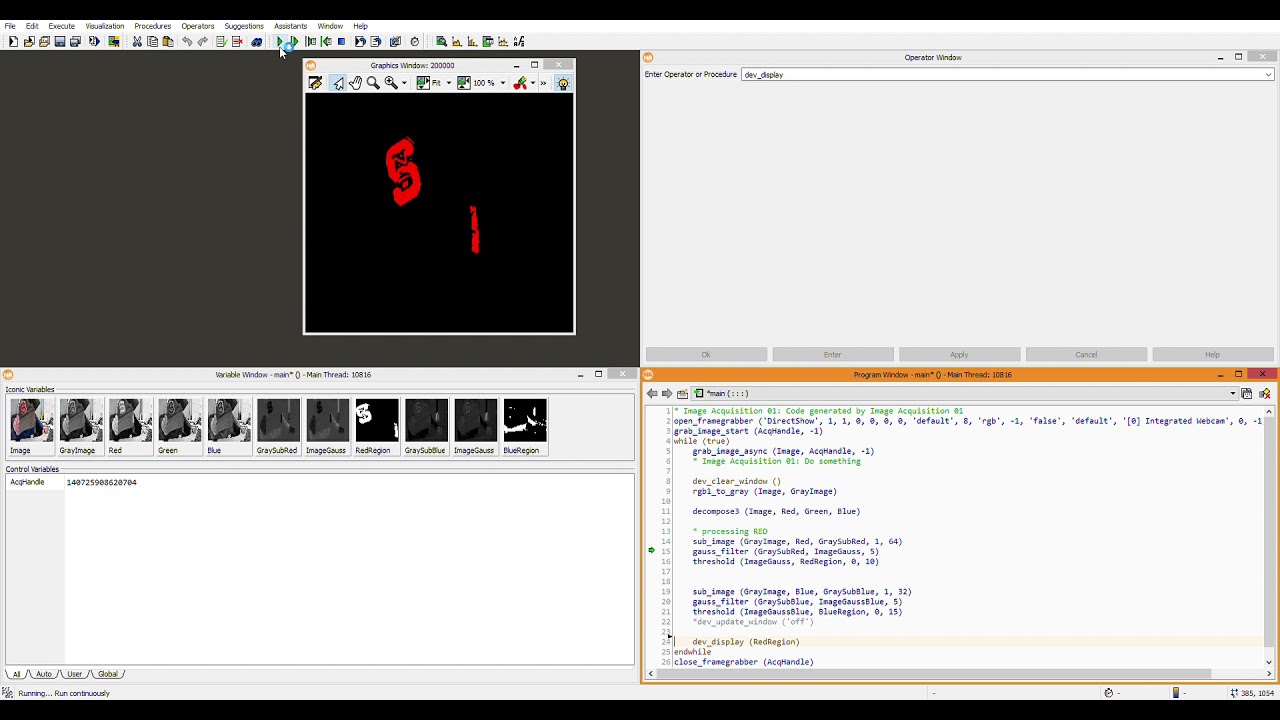The height and width of the screenshot is (720, 1280).
Task: Click the AcqHandle control variable row
Action: pyautogui.click(x=320, y=482)
